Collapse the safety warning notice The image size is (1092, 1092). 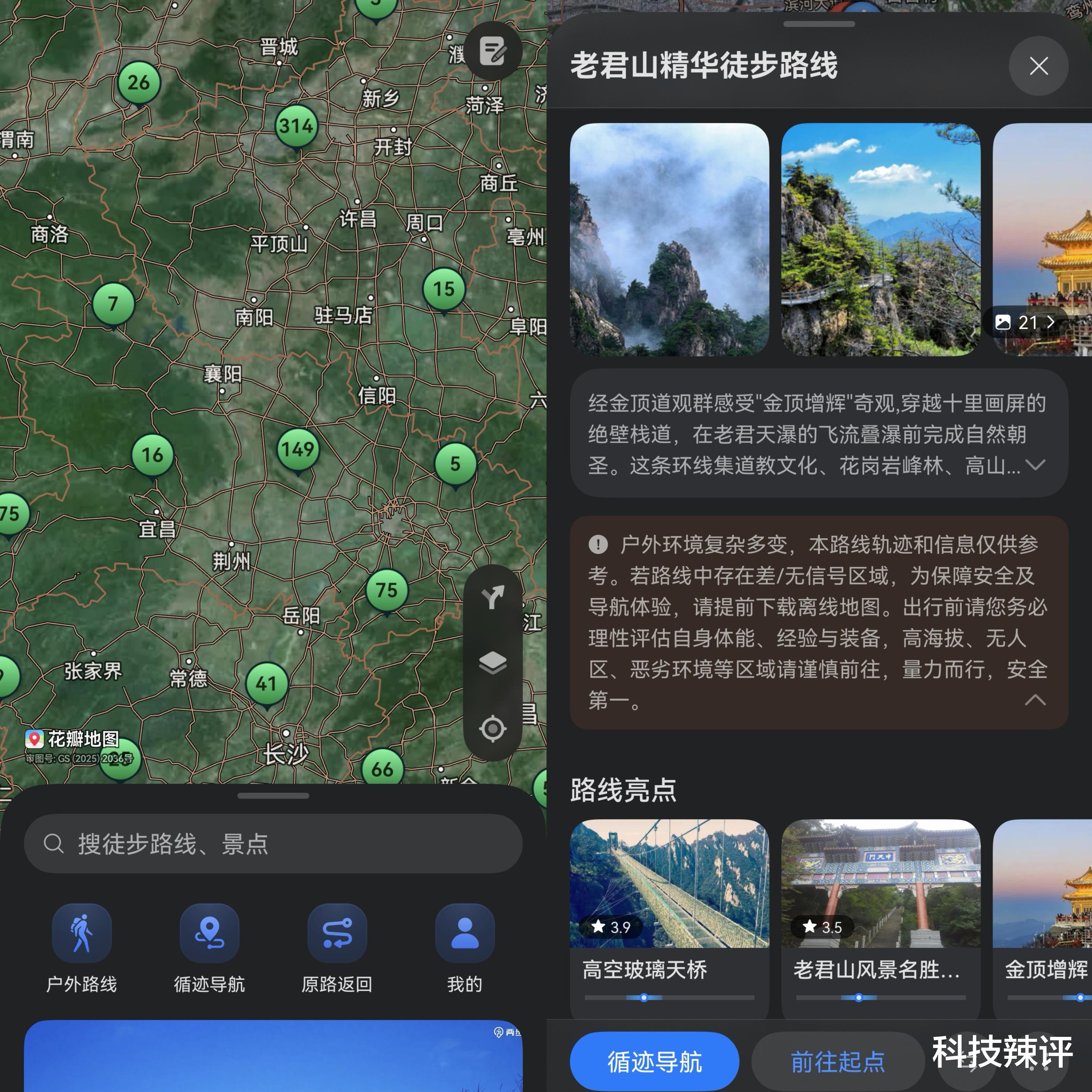click(1035, 700)
